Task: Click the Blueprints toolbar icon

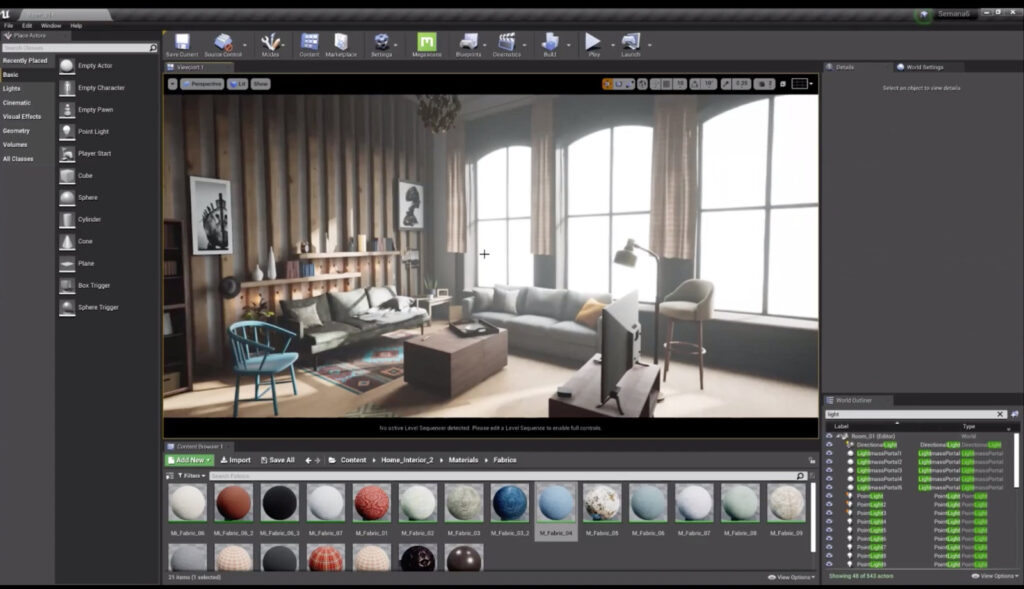Action: click(468, 42)
